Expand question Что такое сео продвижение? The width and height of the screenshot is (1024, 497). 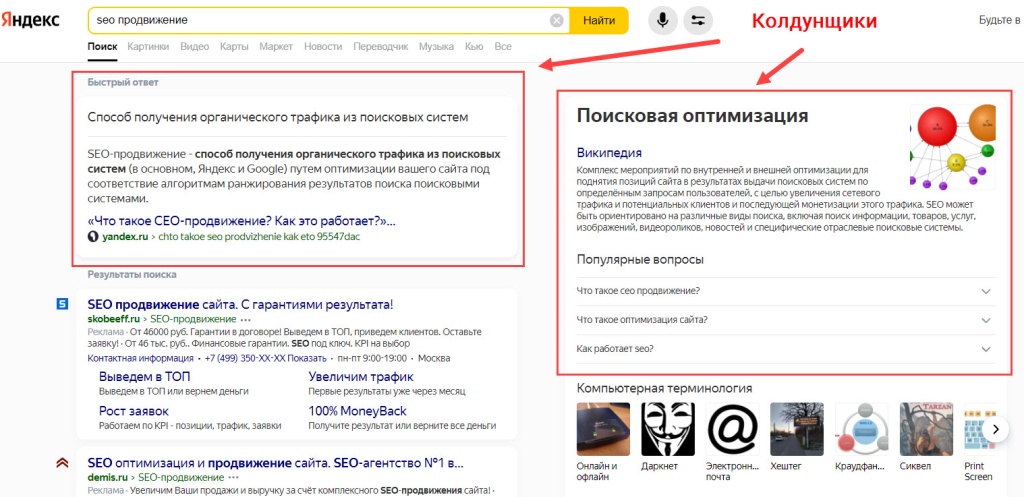point(786,291)
